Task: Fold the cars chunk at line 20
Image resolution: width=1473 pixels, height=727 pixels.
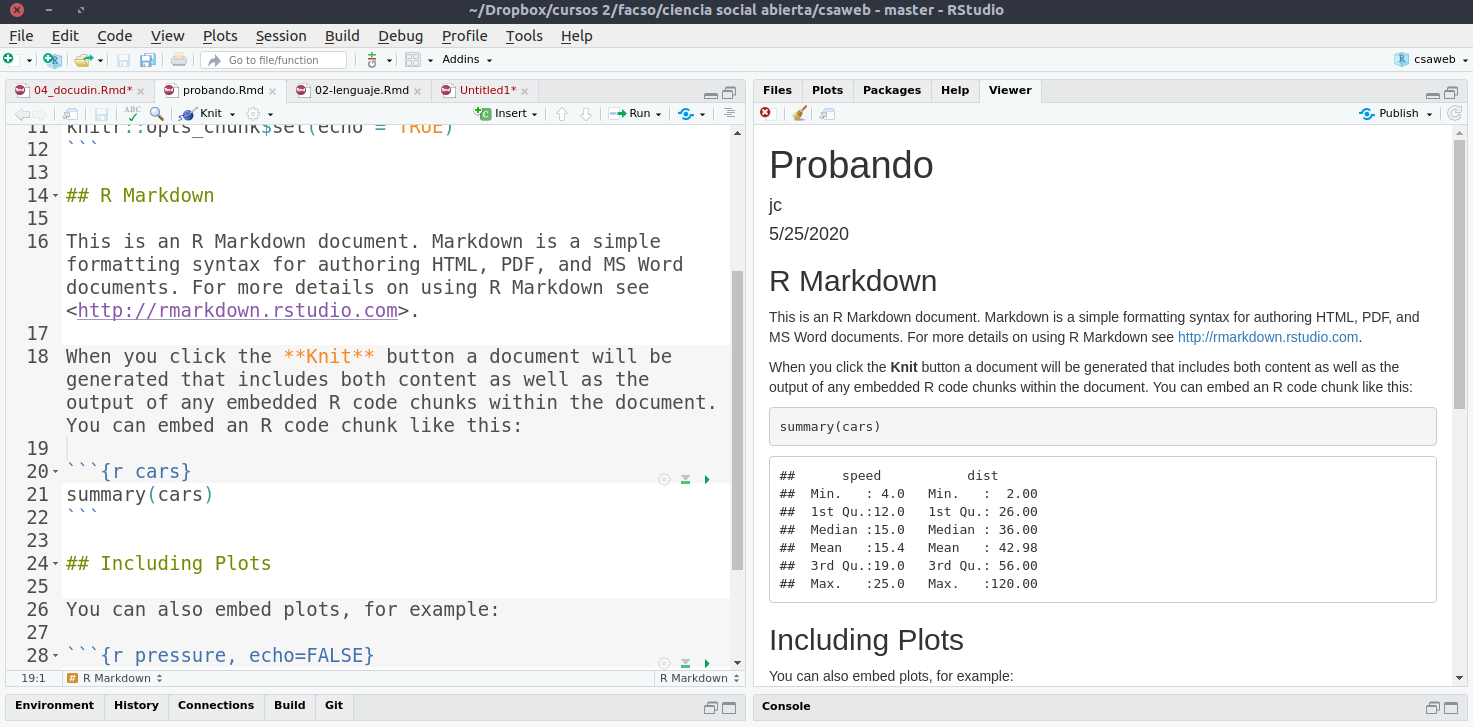Action: click(56, 472)
